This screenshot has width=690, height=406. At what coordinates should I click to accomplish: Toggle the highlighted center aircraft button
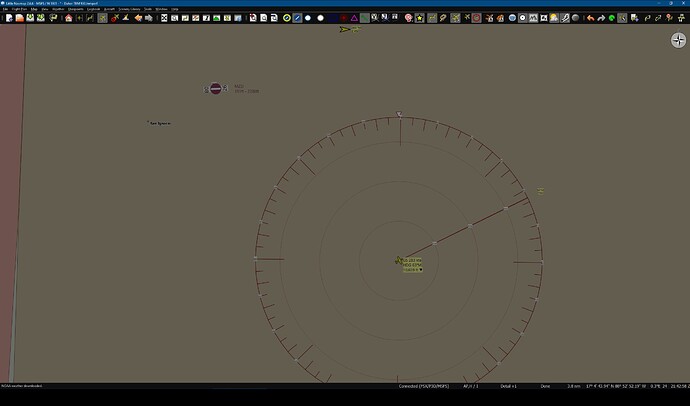click(103, 18)
